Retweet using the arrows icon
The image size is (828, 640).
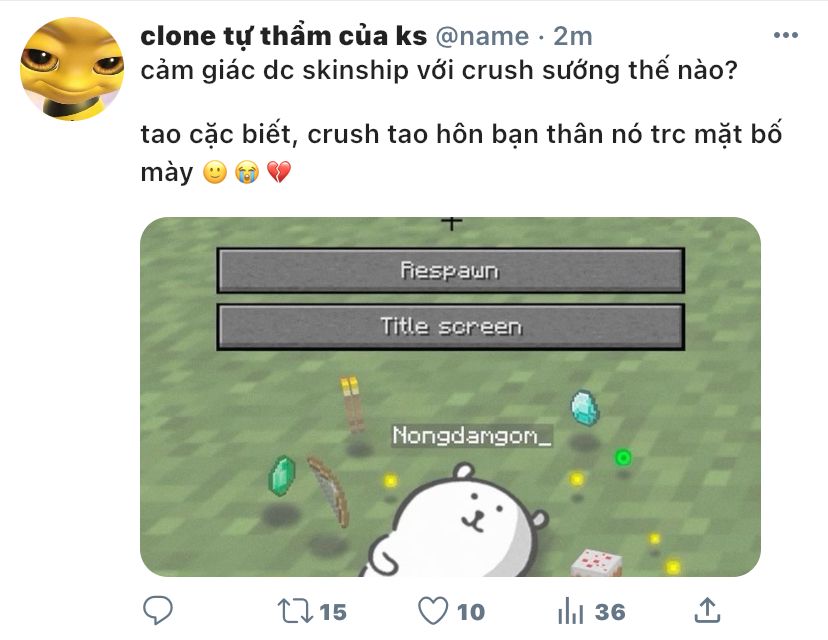(295, 611)
